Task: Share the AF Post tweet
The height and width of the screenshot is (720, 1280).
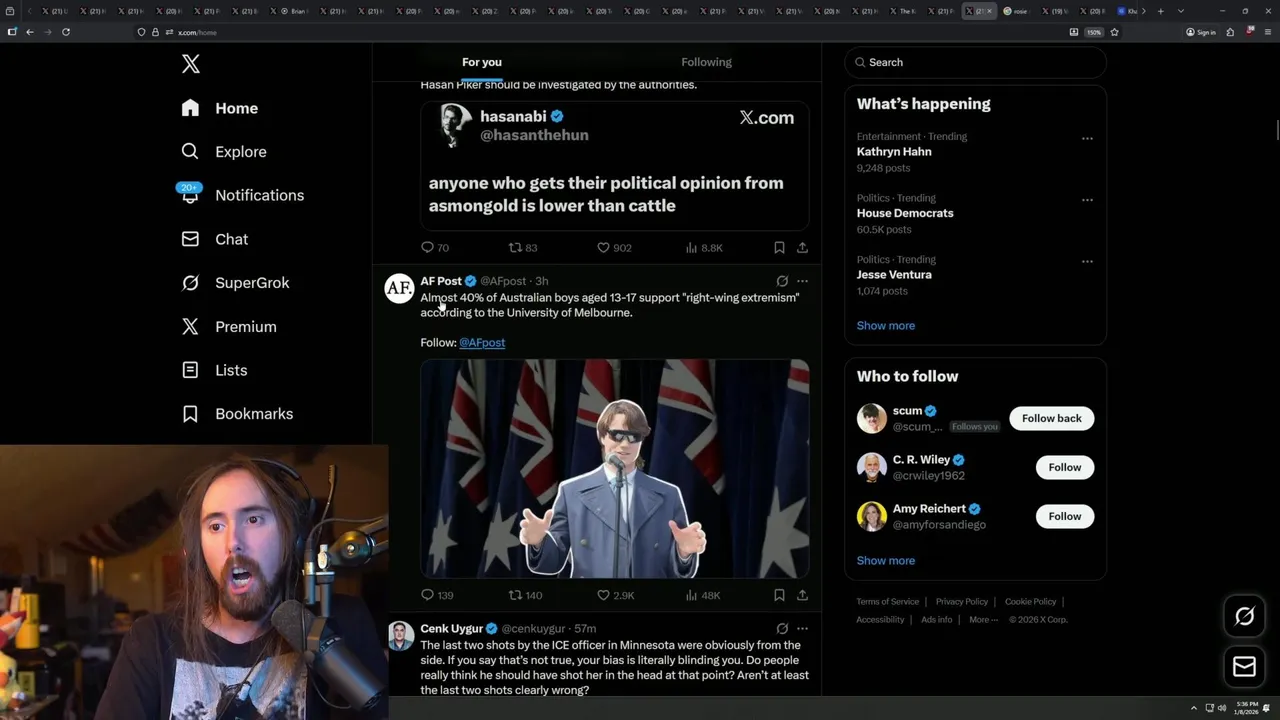Action: (x=802, y=595)
